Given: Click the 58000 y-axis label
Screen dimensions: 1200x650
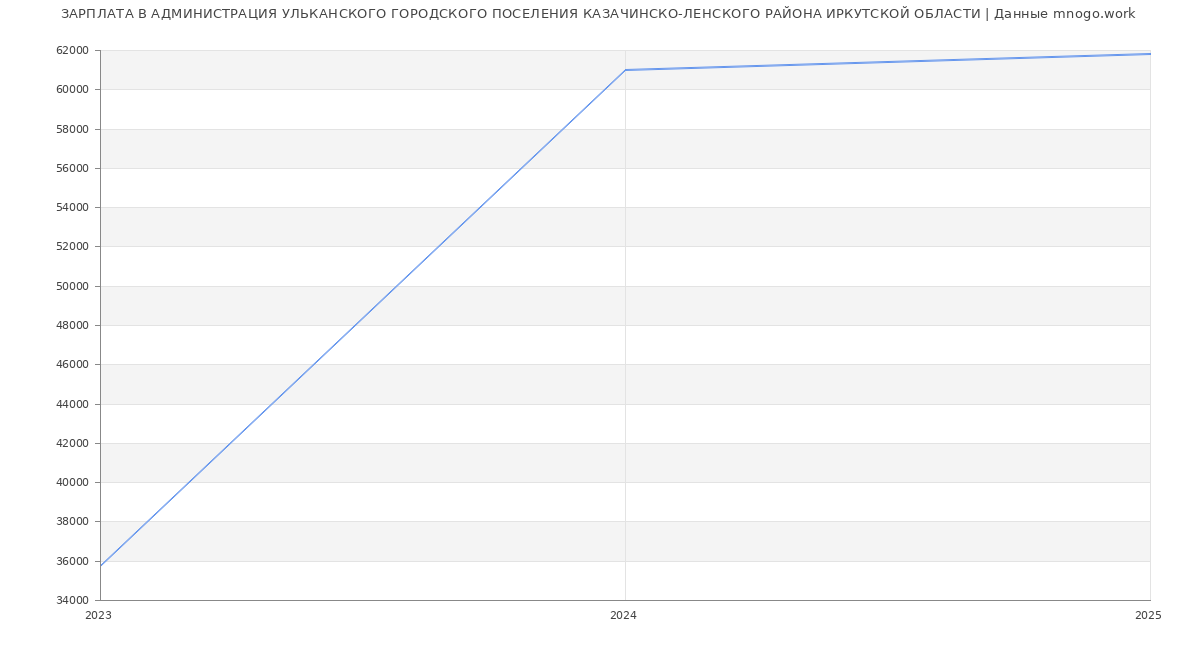Looking at the screenshot, I should click(72, 129).
